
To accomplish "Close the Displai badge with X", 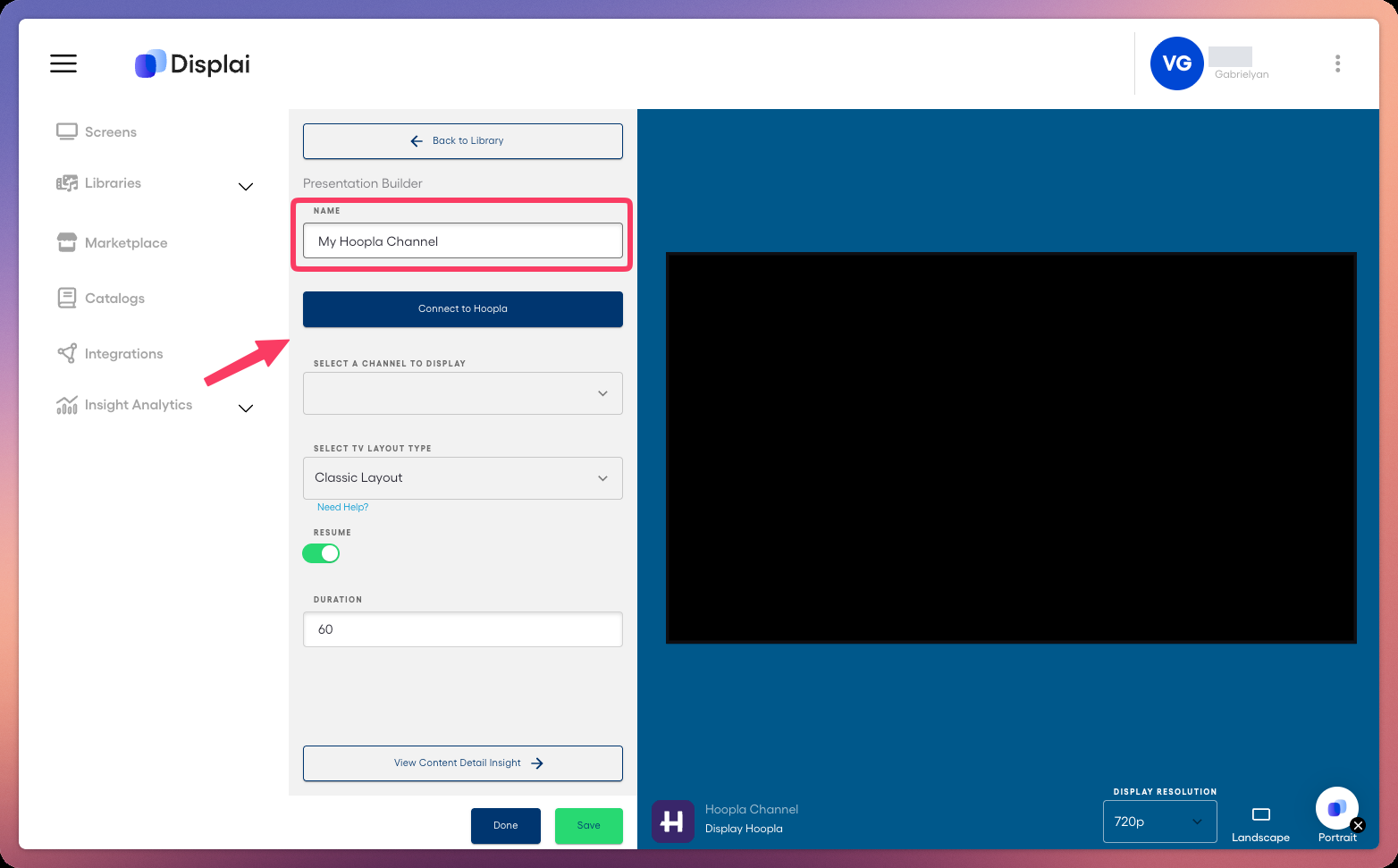I will click(1358, 825).
